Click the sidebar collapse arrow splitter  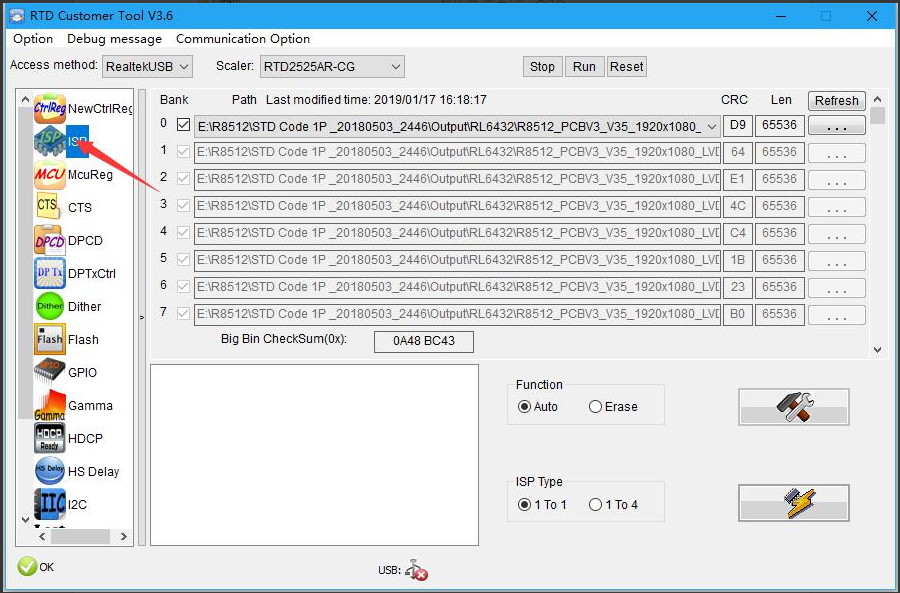(142, 317)
